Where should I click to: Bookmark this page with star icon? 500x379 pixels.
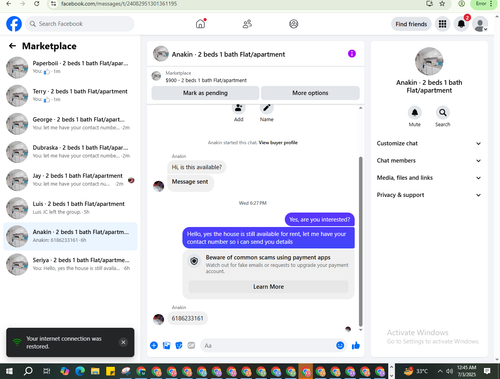click(x=442, y=4)
